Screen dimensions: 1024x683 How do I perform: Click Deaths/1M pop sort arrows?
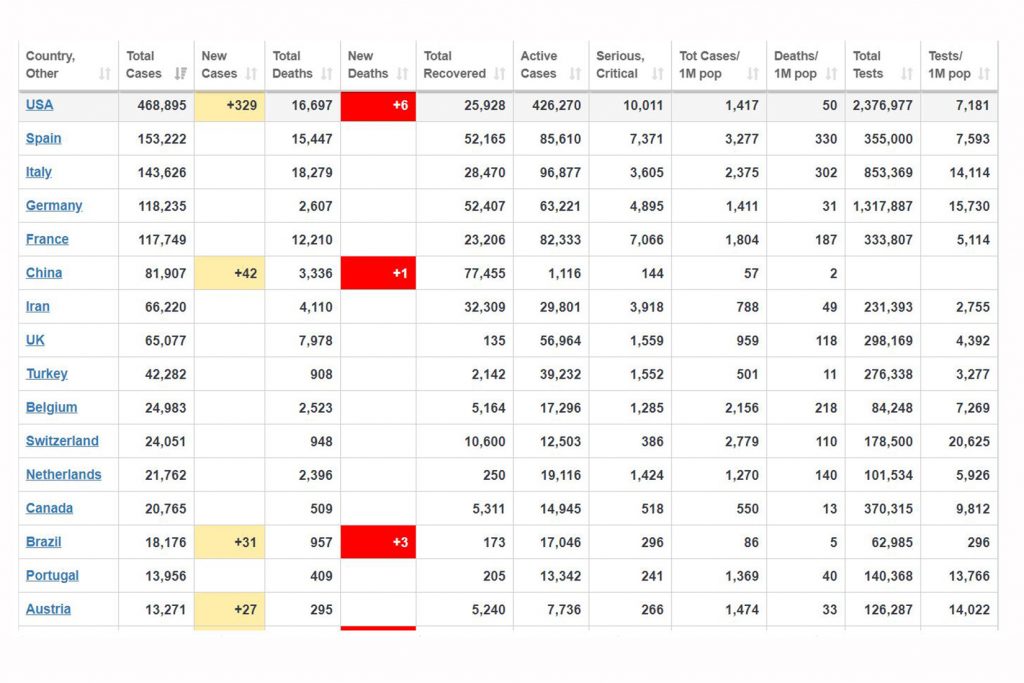point(831,74)
